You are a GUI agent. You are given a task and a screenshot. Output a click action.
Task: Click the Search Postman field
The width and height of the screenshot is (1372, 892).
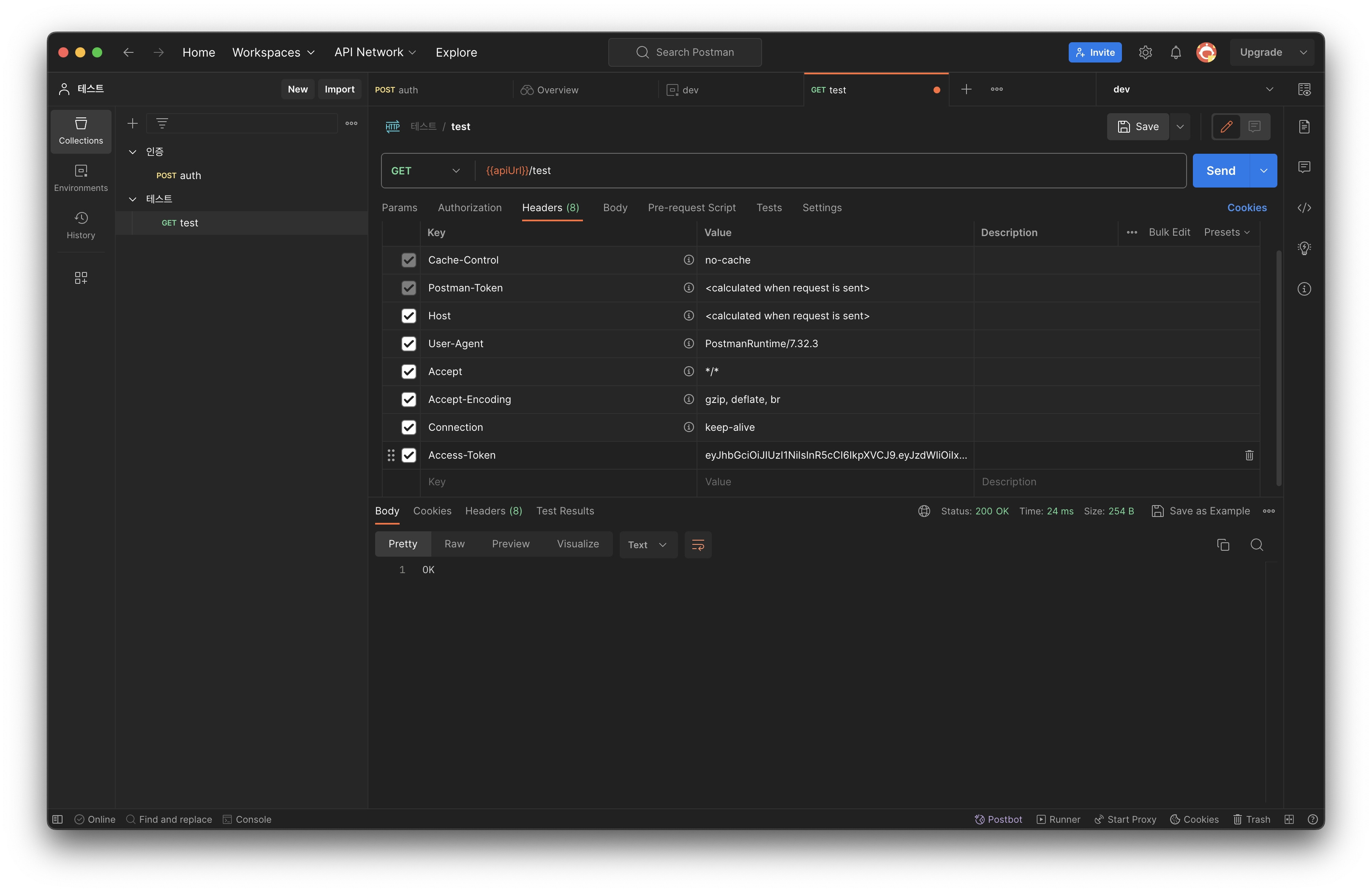click(685, 52)
